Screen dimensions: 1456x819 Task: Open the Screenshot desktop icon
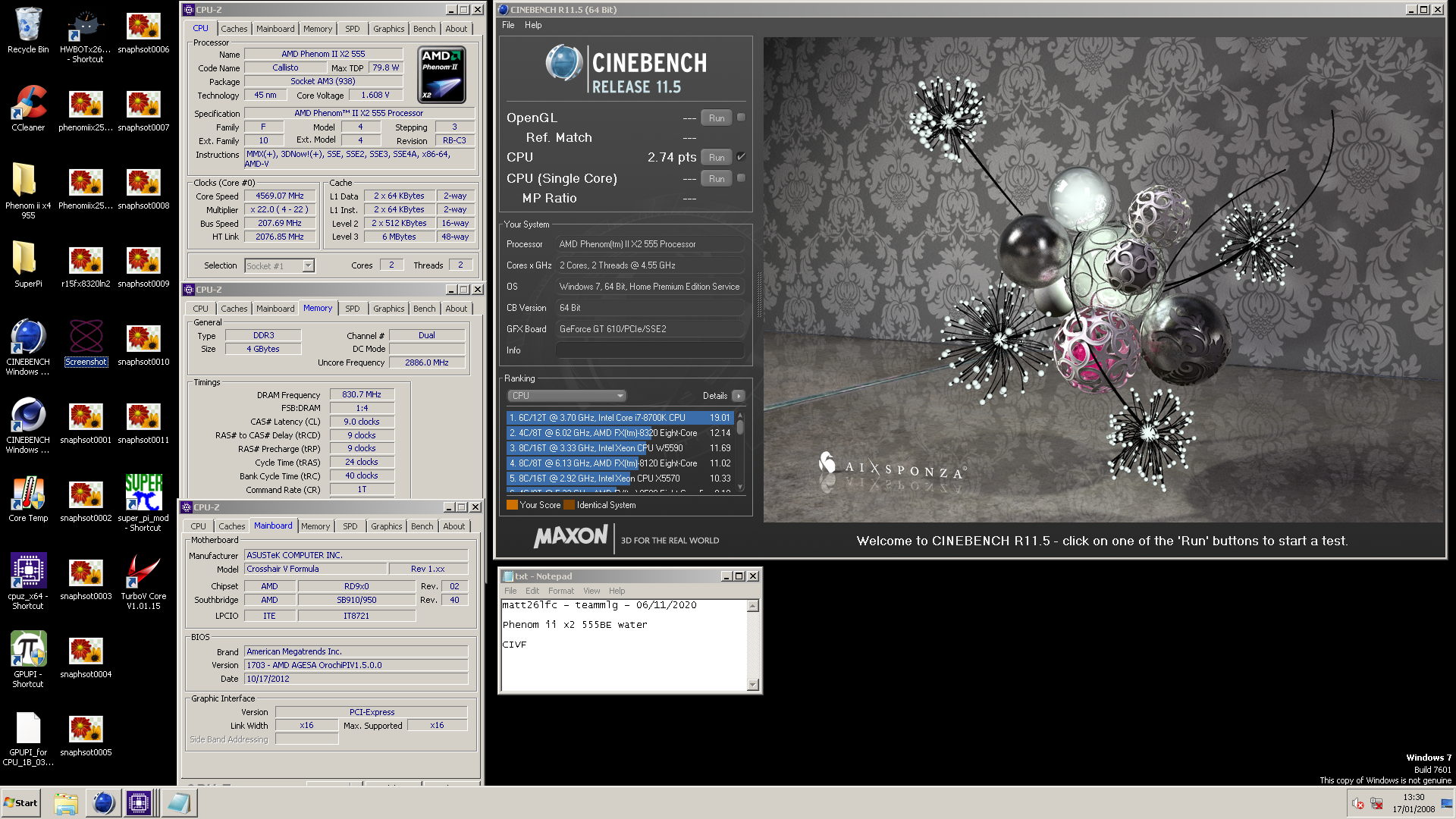[86, 343]
